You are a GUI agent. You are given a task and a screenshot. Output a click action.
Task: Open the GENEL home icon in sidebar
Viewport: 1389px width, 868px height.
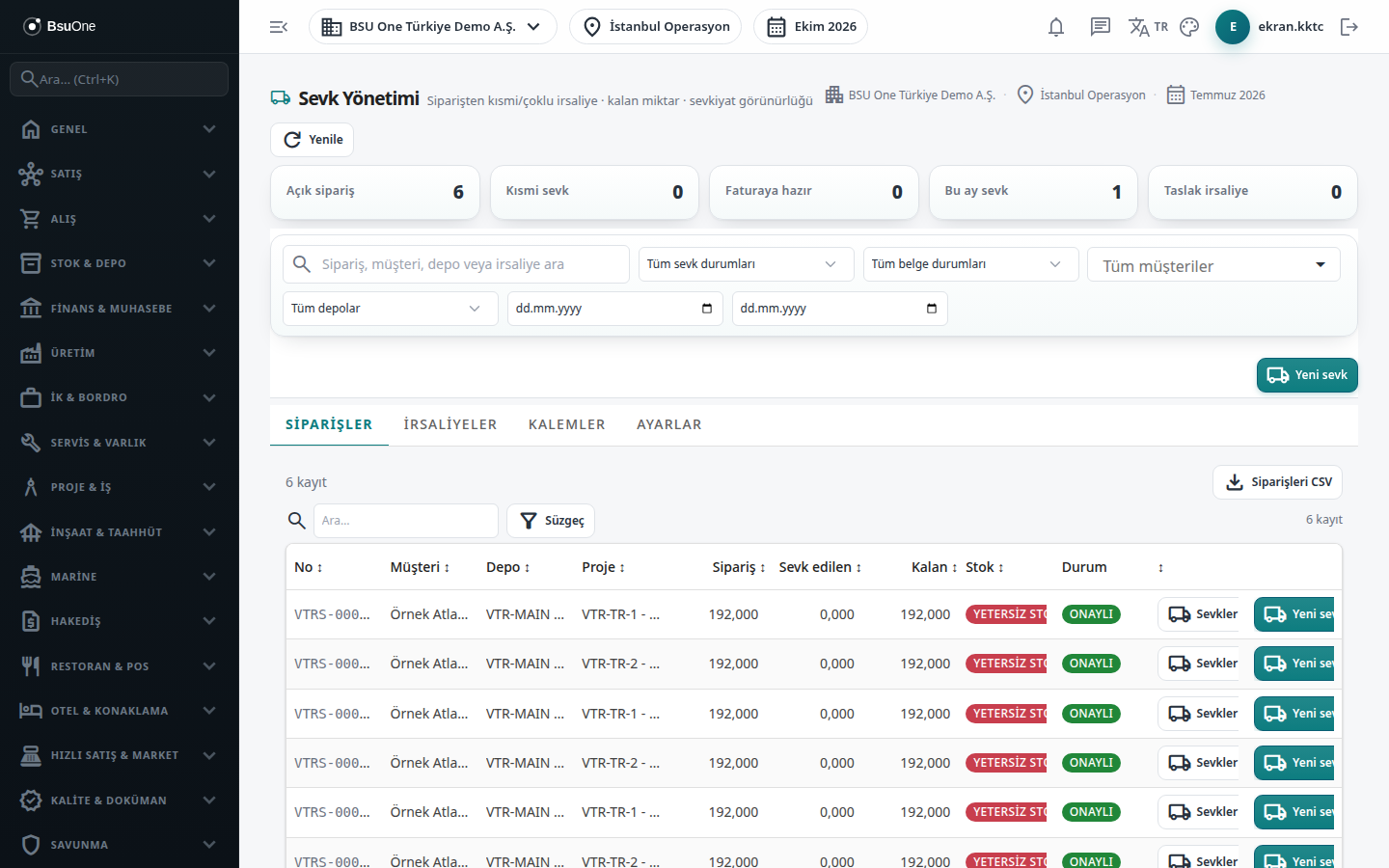tap(31, 129)
